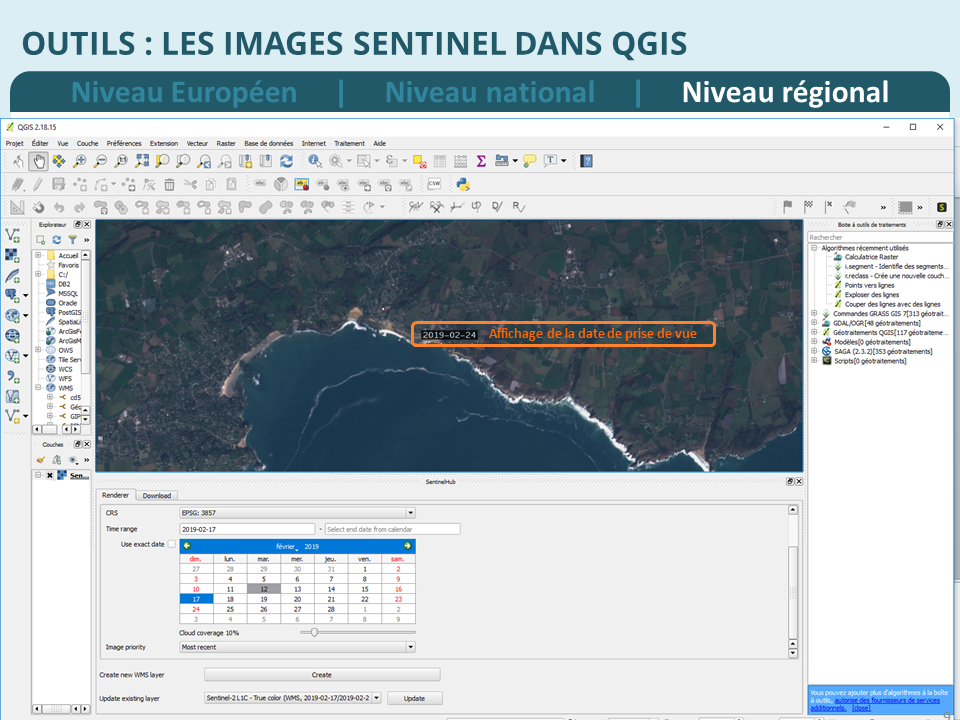
Task: Select the Renderer tab
Action: point(115,495)
